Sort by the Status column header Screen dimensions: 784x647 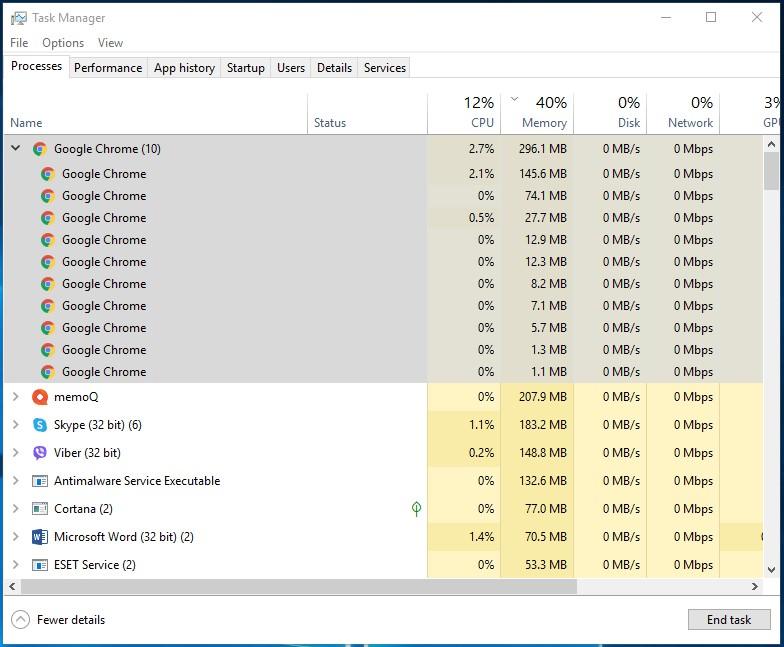click(367, 114)
